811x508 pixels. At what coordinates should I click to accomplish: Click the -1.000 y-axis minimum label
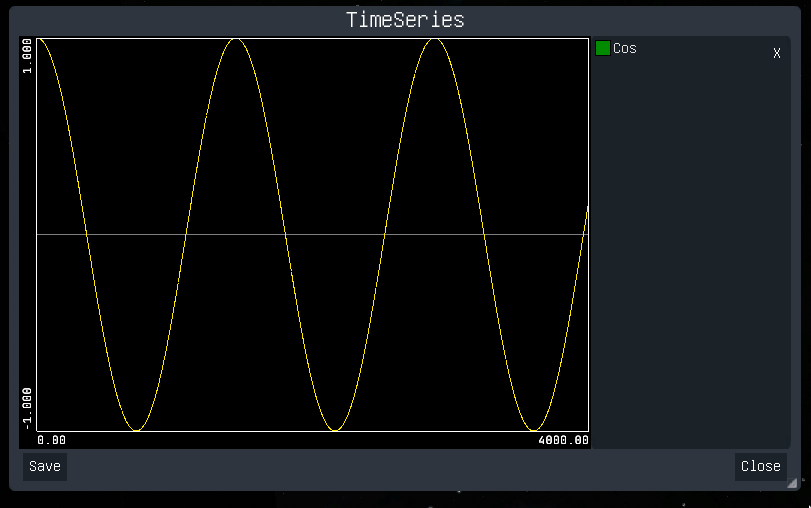point(27,409)
